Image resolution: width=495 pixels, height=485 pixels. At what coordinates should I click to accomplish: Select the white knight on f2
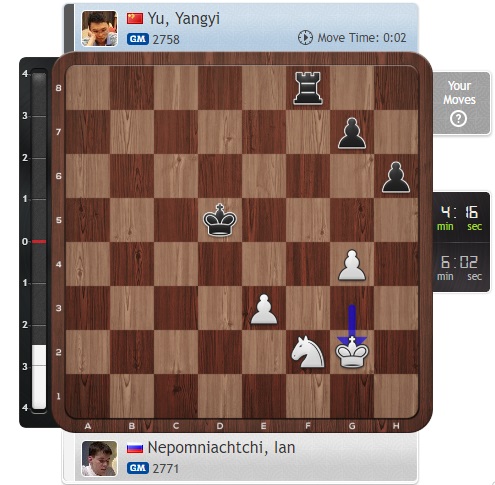pos(307,352)
